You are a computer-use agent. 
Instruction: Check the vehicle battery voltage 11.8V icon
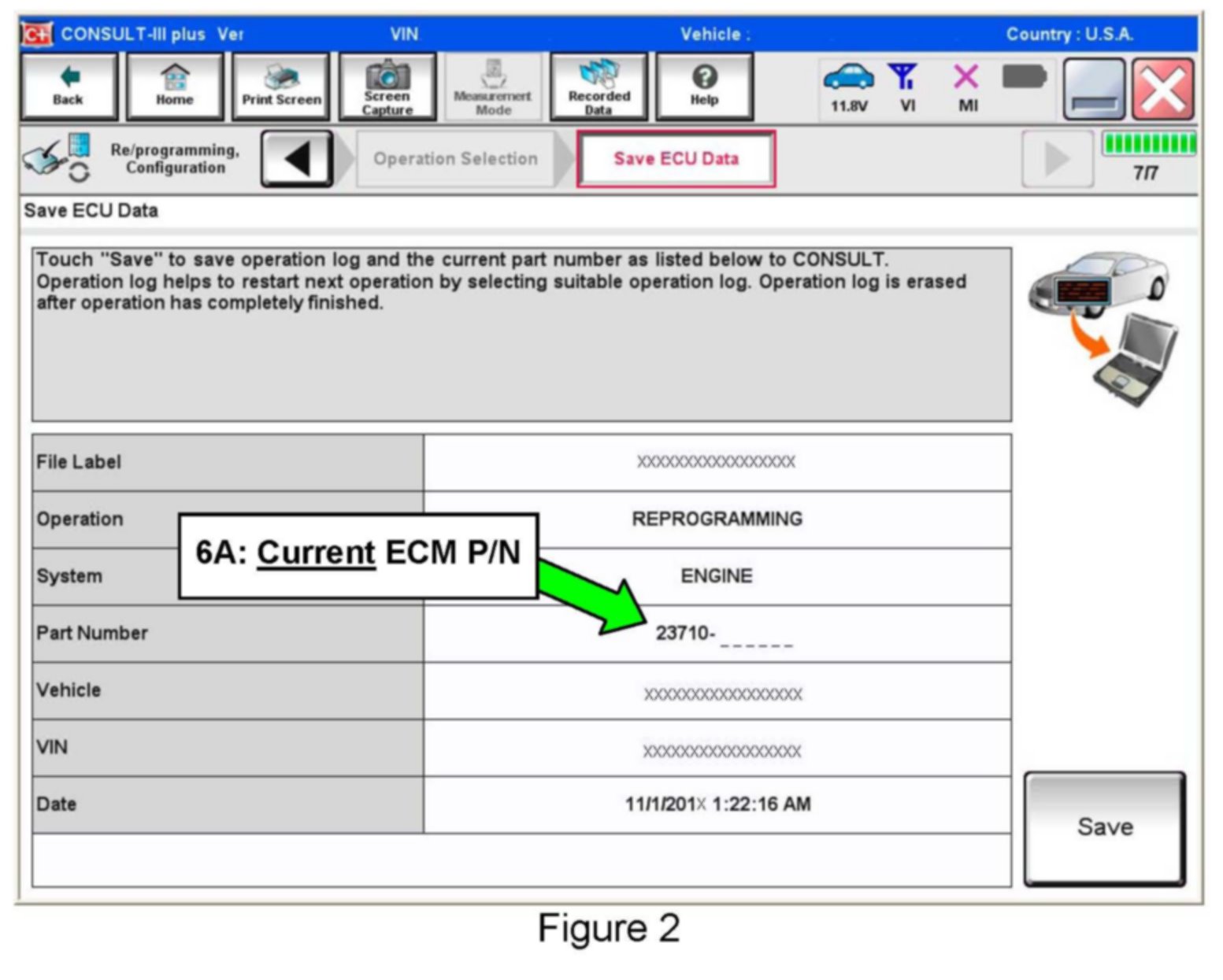848,87
